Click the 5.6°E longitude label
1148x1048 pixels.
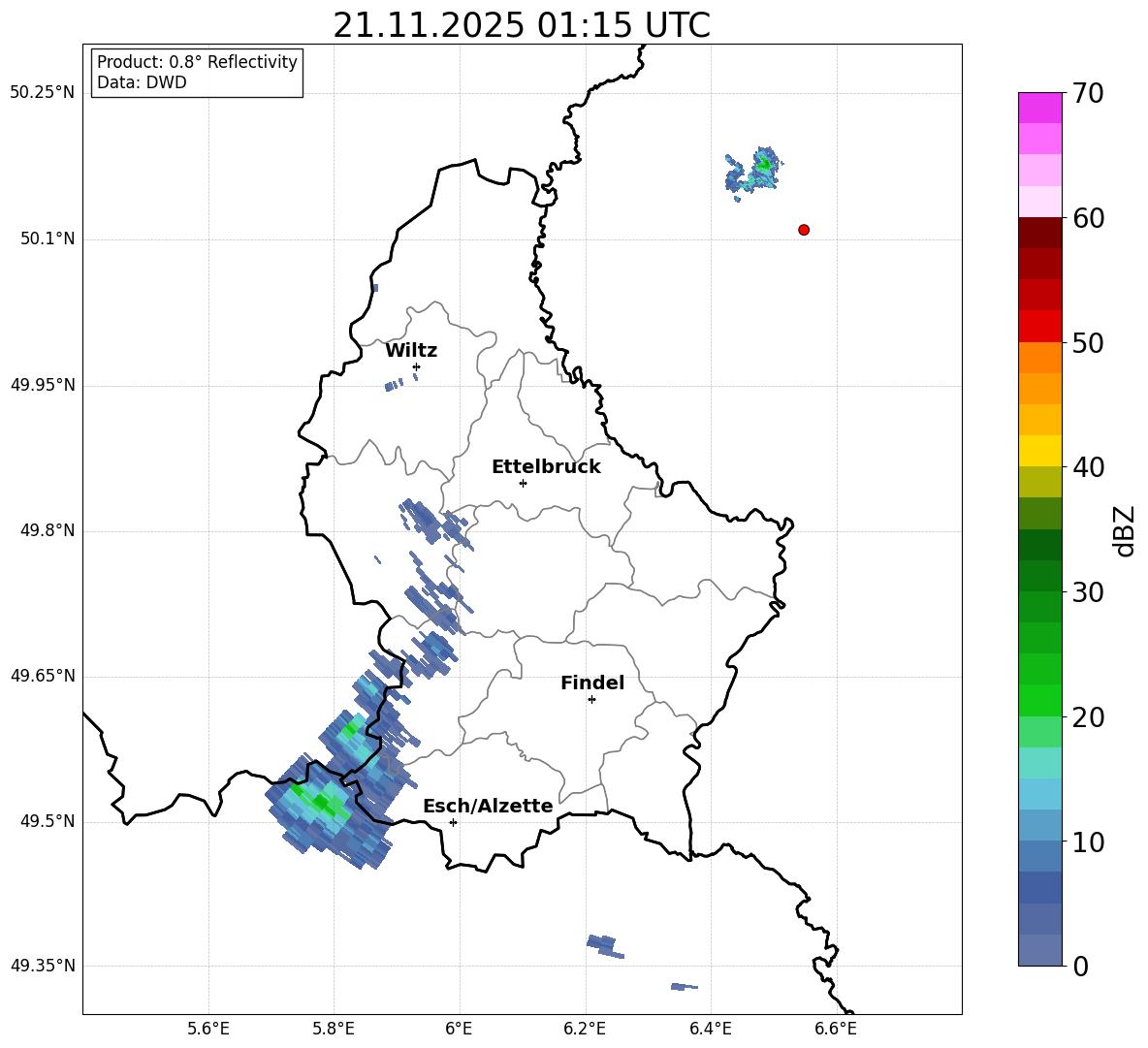[x=208, y=1029]
